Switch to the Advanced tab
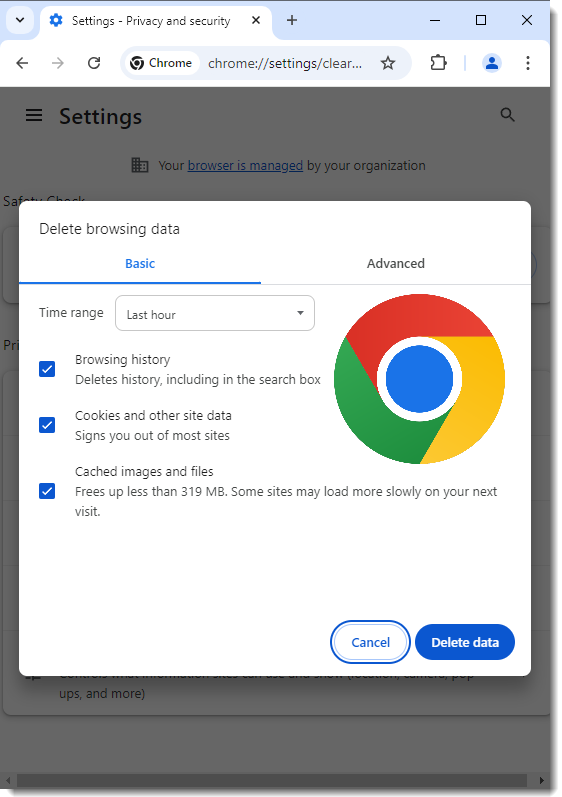The width and height of the screenshot is (562, 797). tap(396, 264)
